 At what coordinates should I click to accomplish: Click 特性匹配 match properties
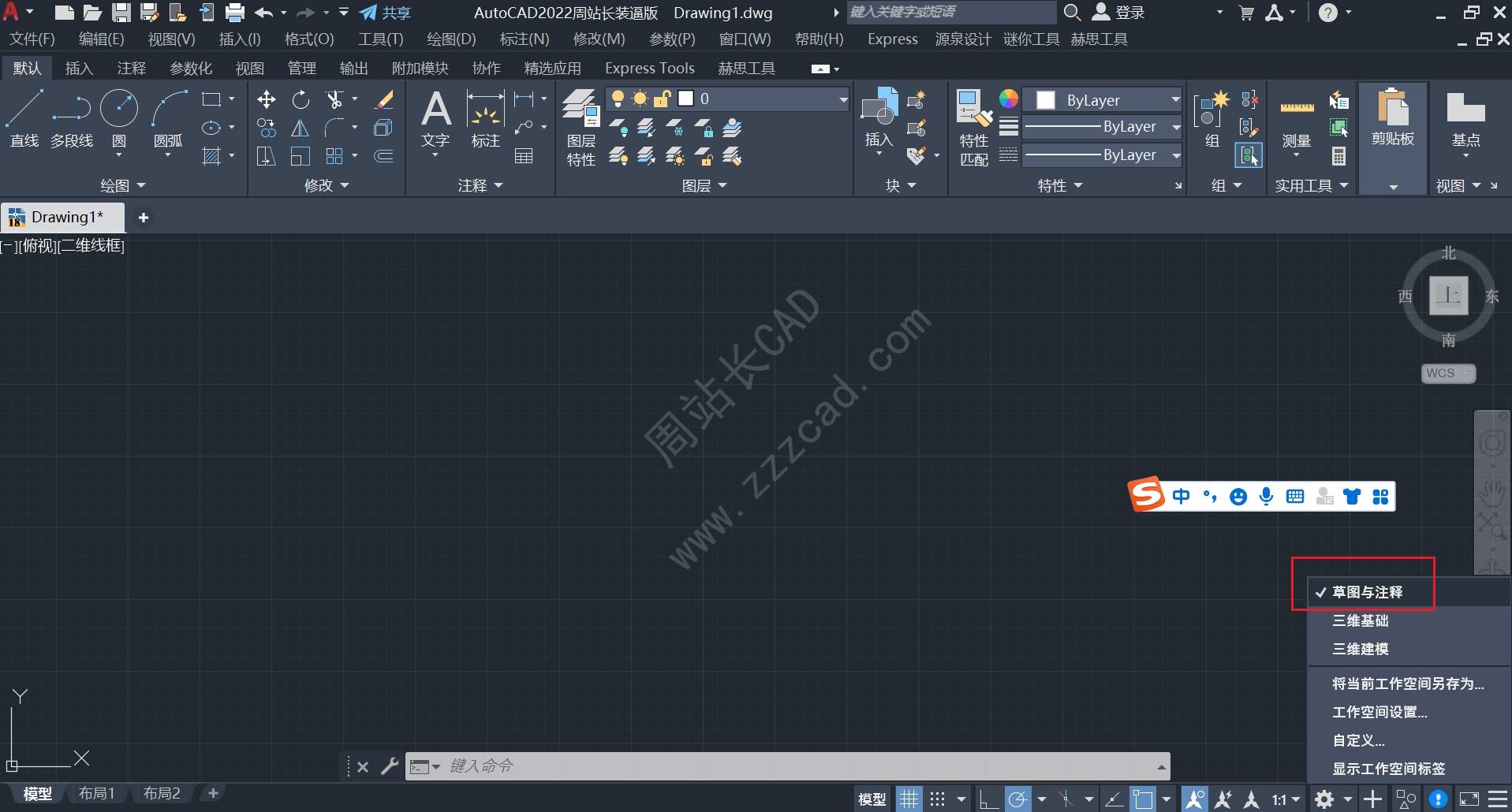974,128
